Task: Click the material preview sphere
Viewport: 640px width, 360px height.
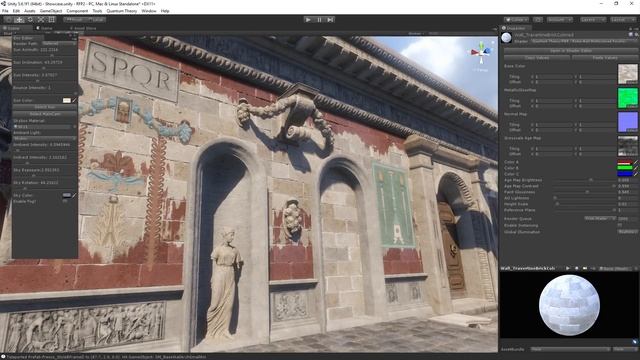Action: point(569,305)
